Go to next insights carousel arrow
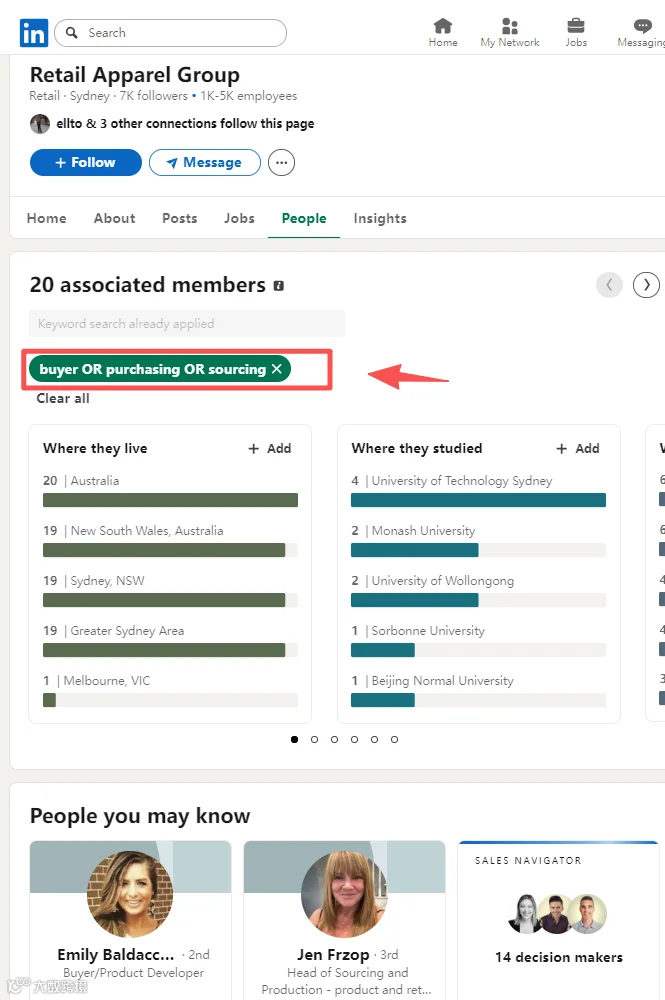 [x=646, y=285]
